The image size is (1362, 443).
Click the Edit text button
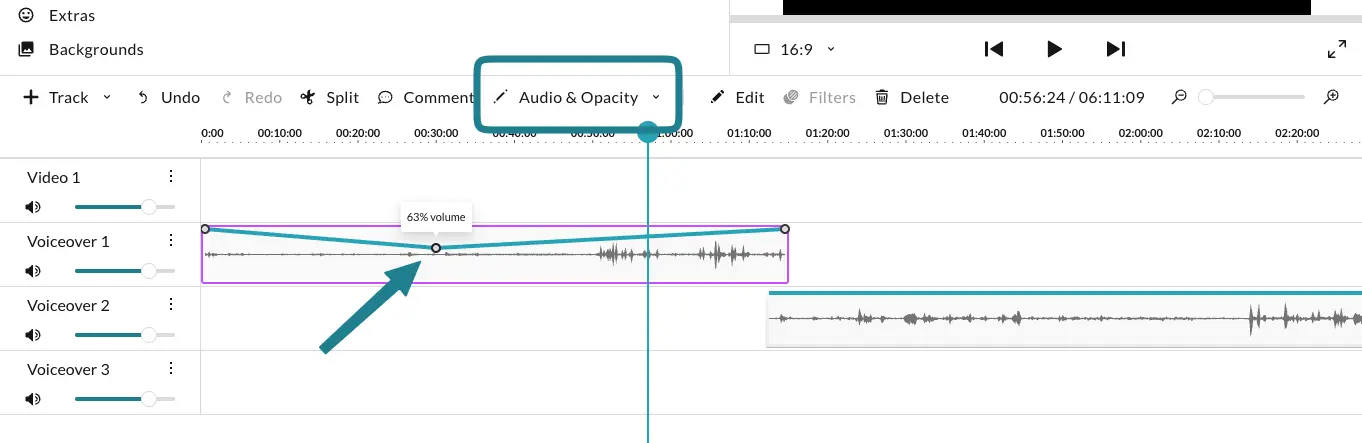(x=750, y=97)
